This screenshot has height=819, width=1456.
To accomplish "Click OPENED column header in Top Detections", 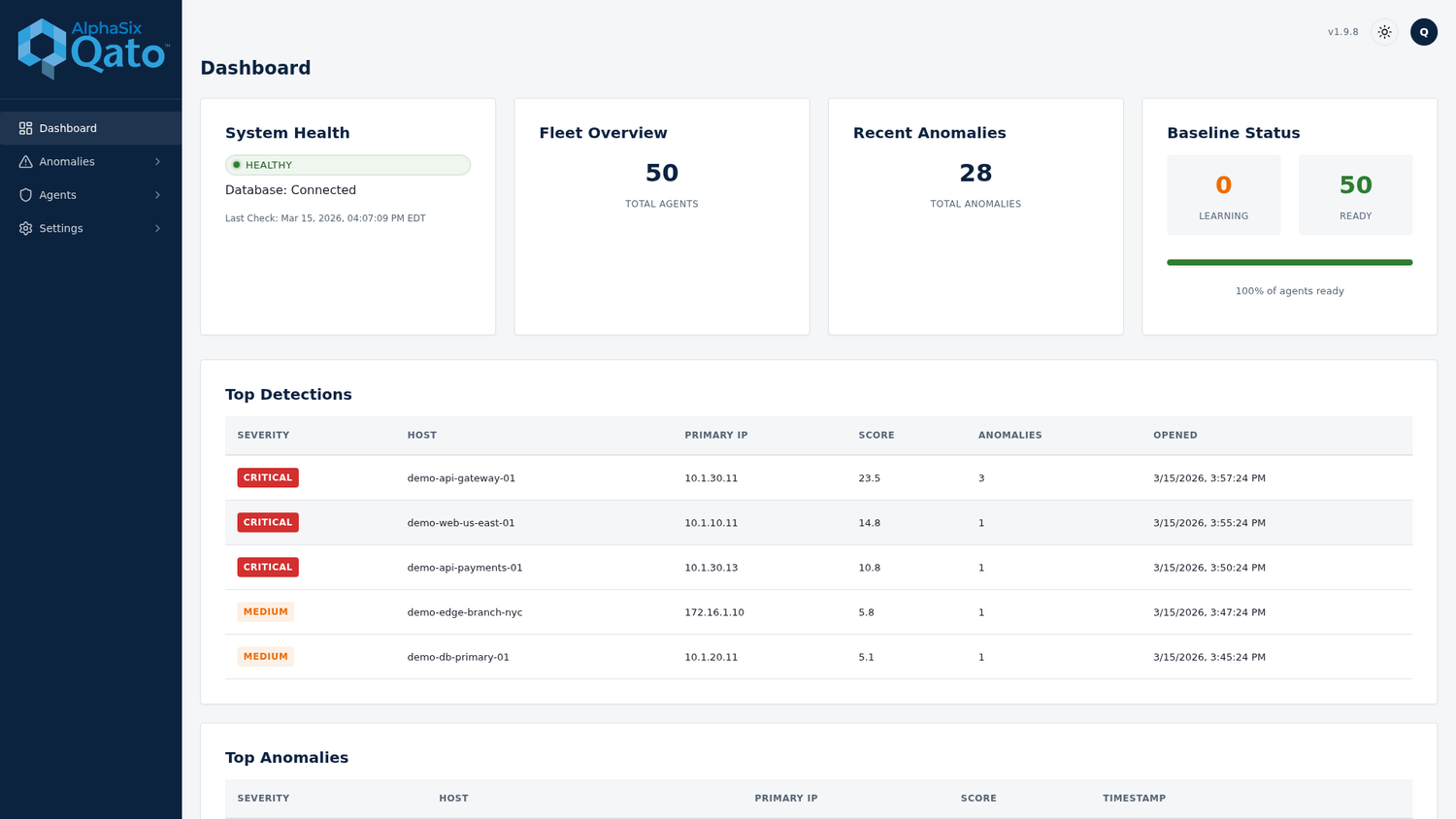I will tap(1175, 435).
